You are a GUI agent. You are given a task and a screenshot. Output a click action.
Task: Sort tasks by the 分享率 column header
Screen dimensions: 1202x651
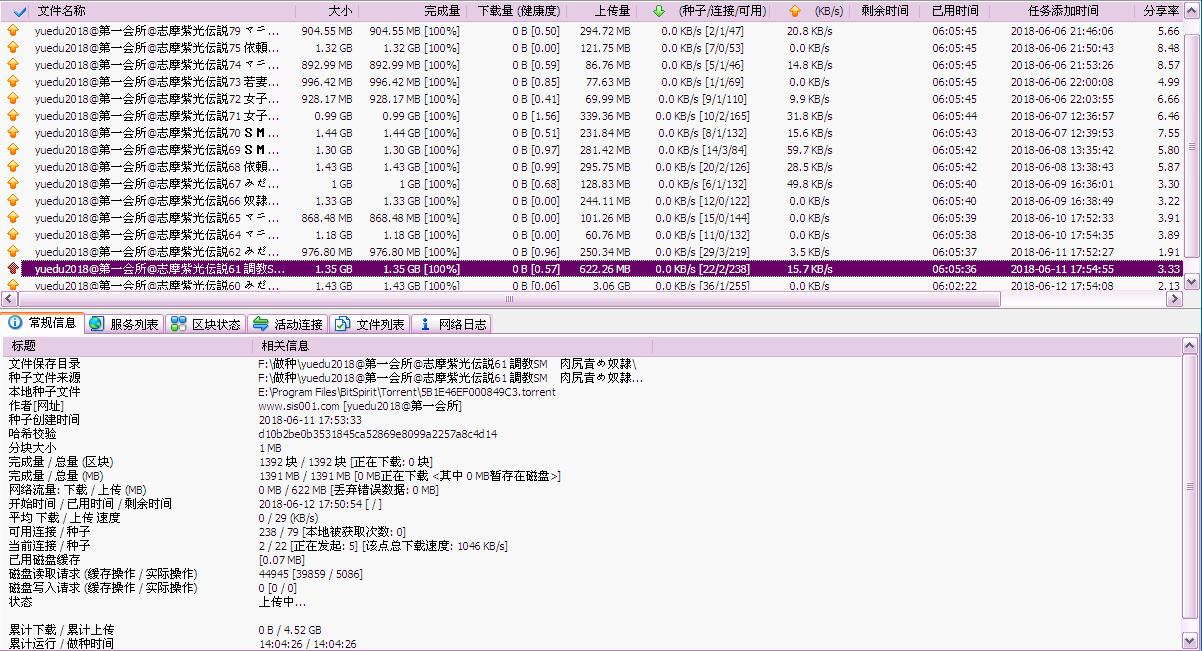1160,11
